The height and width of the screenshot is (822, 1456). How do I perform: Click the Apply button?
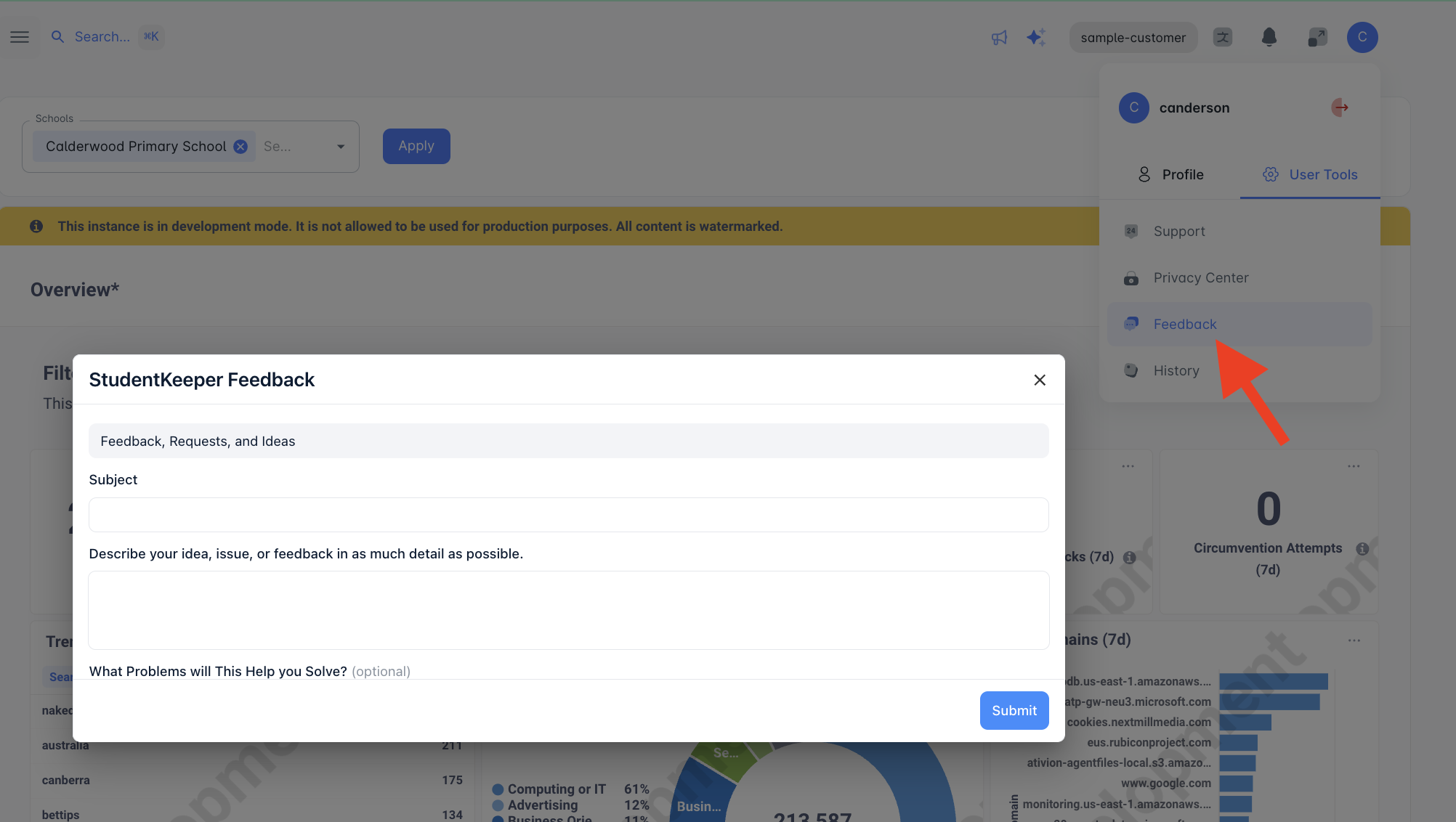416,146
